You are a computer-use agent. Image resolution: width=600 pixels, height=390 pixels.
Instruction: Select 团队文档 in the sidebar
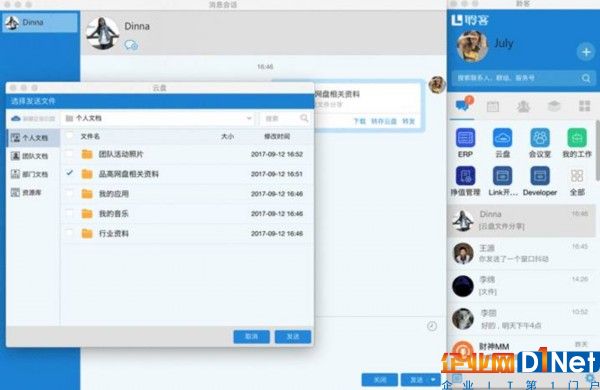click(30, 156)
